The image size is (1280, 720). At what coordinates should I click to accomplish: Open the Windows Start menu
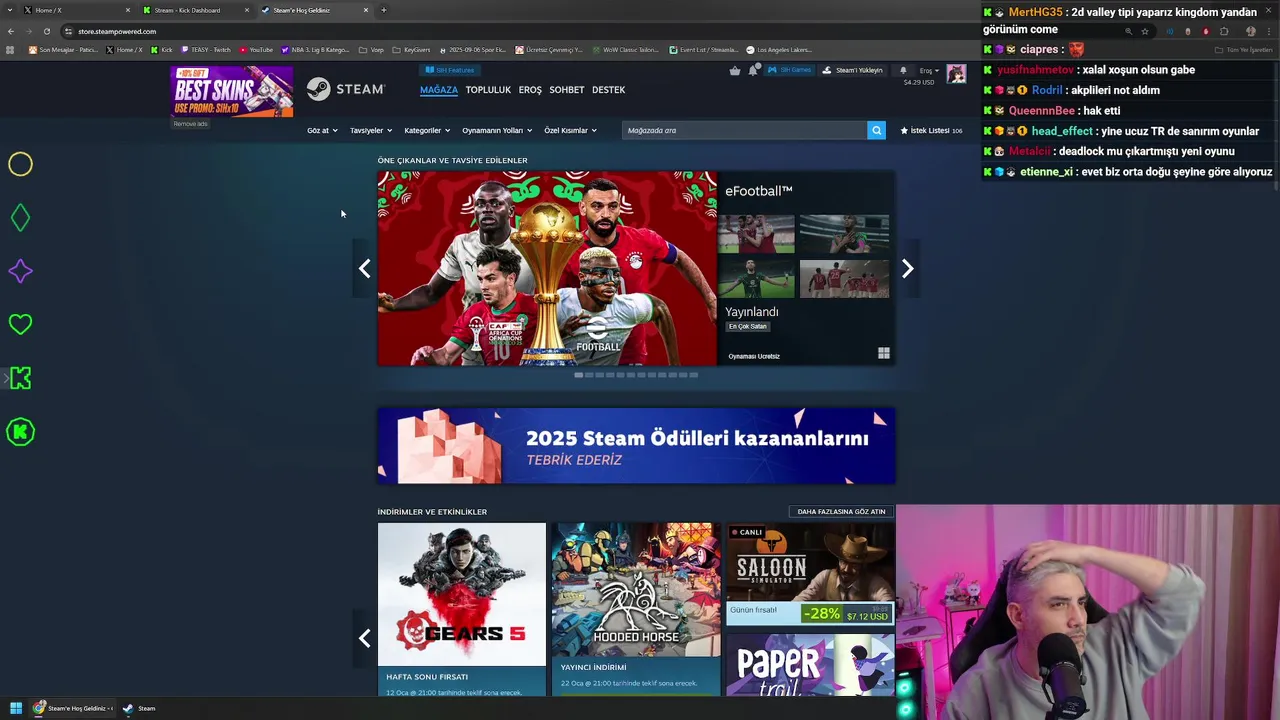(15, 708)
